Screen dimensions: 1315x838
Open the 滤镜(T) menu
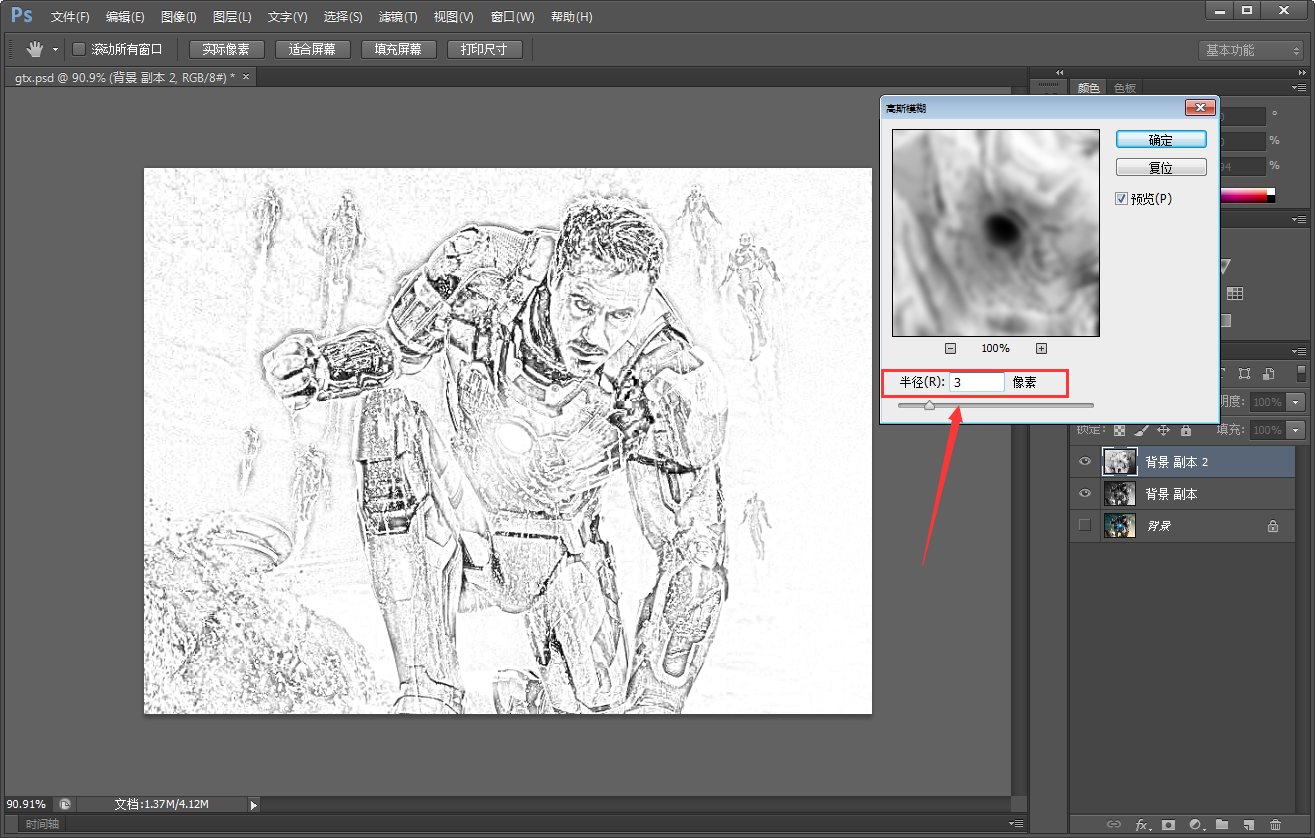(398, 17)
